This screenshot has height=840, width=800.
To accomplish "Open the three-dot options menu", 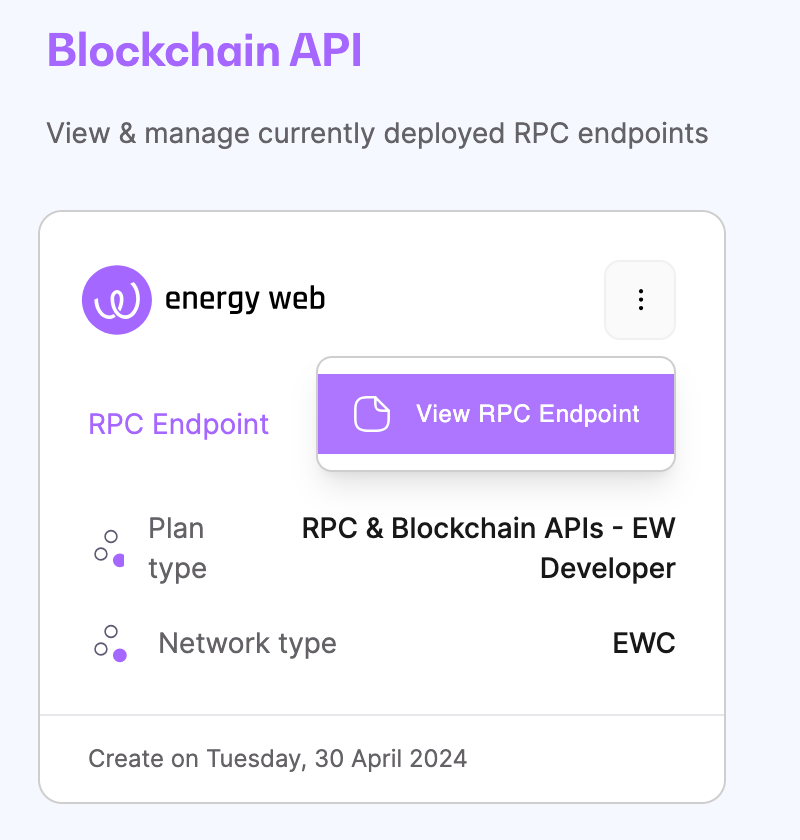I will pyautogui.click(x=640, y=299).
